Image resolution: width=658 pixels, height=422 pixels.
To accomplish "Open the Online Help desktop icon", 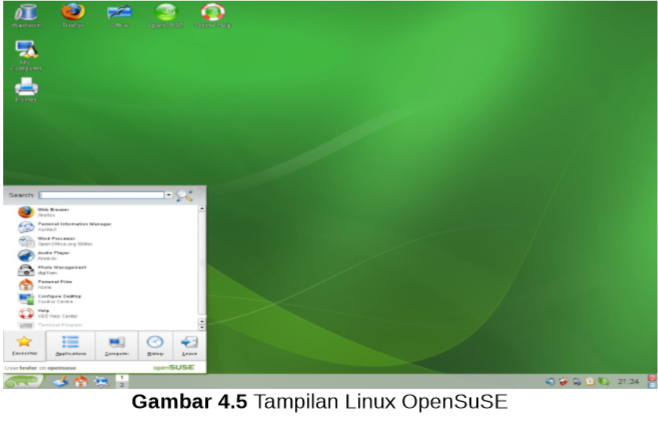I will click(213, 16).
